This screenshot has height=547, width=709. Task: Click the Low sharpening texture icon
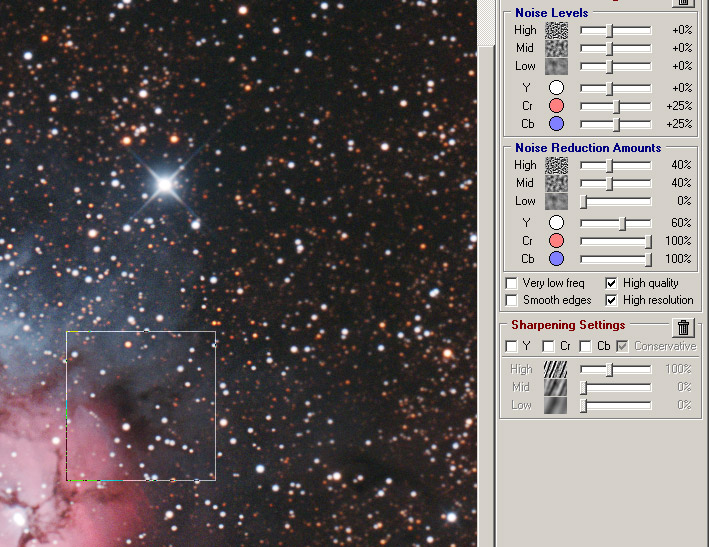coord(555,406)
